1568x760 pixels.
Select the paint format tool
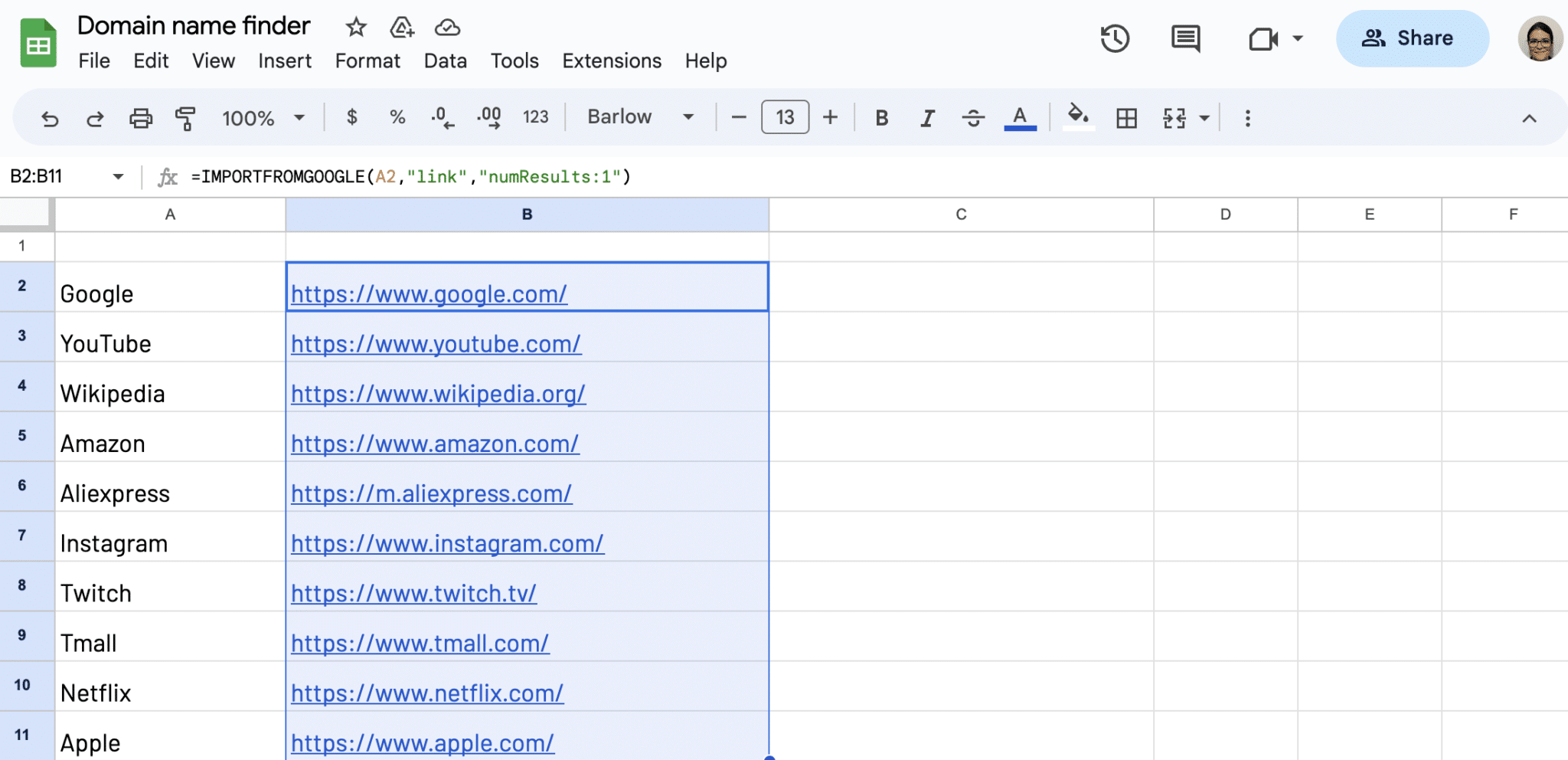coord(184,117)
